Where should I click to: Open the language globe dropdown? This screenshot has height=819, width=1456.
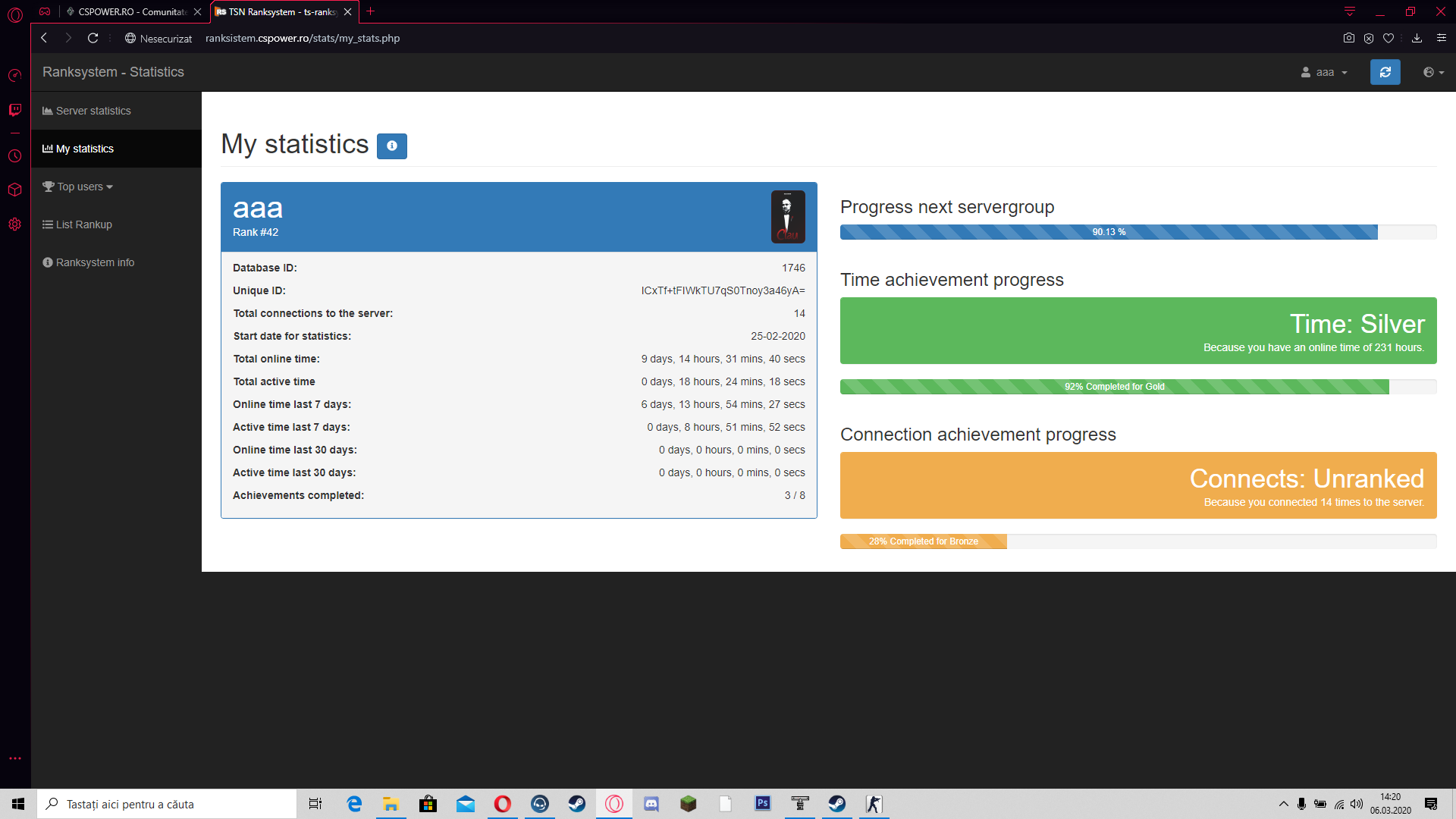(x=1433, y=72)
